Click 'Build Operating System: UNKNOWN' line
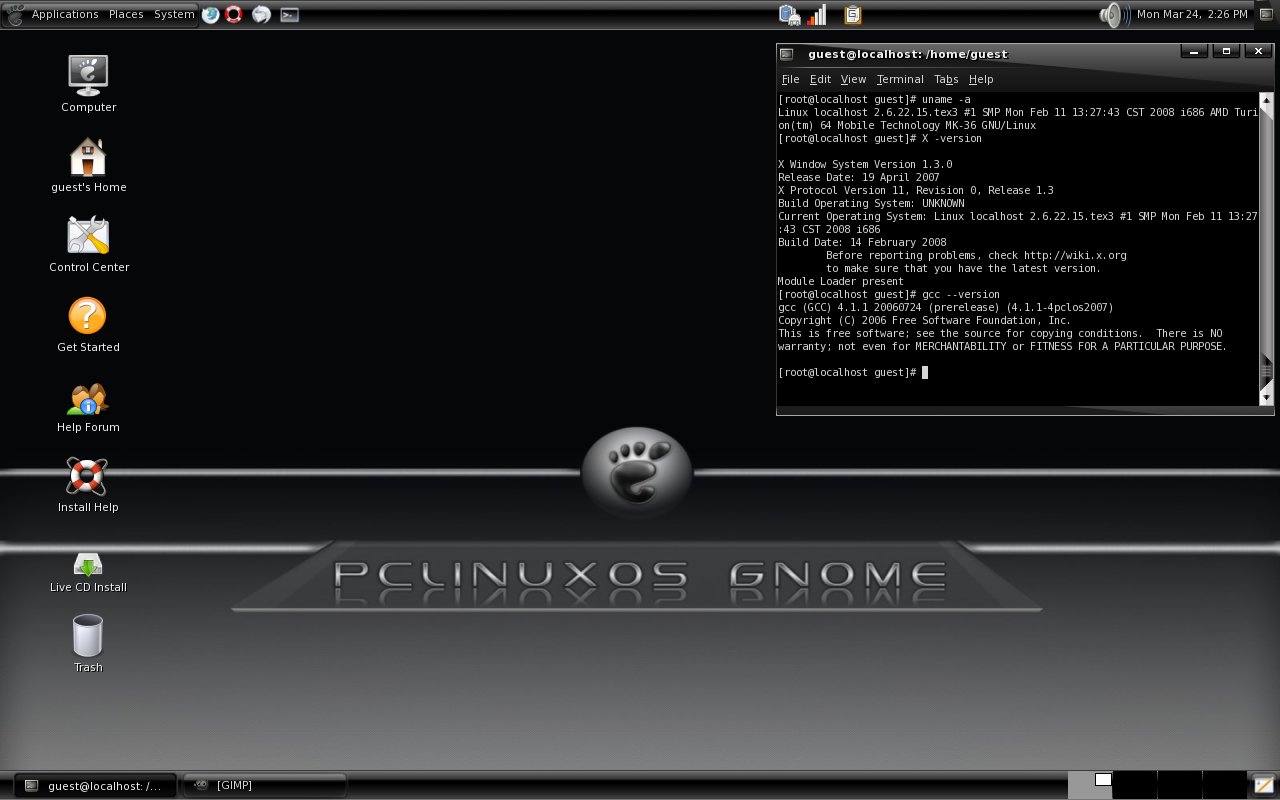1280x800 pixels. tap(871, 204)
